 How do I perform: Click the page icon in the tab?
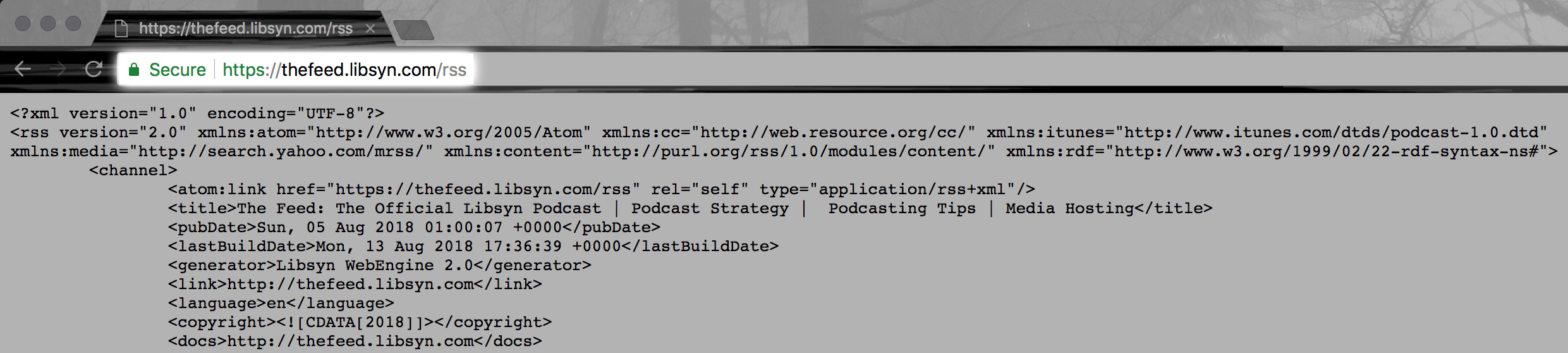coord(121,28)
